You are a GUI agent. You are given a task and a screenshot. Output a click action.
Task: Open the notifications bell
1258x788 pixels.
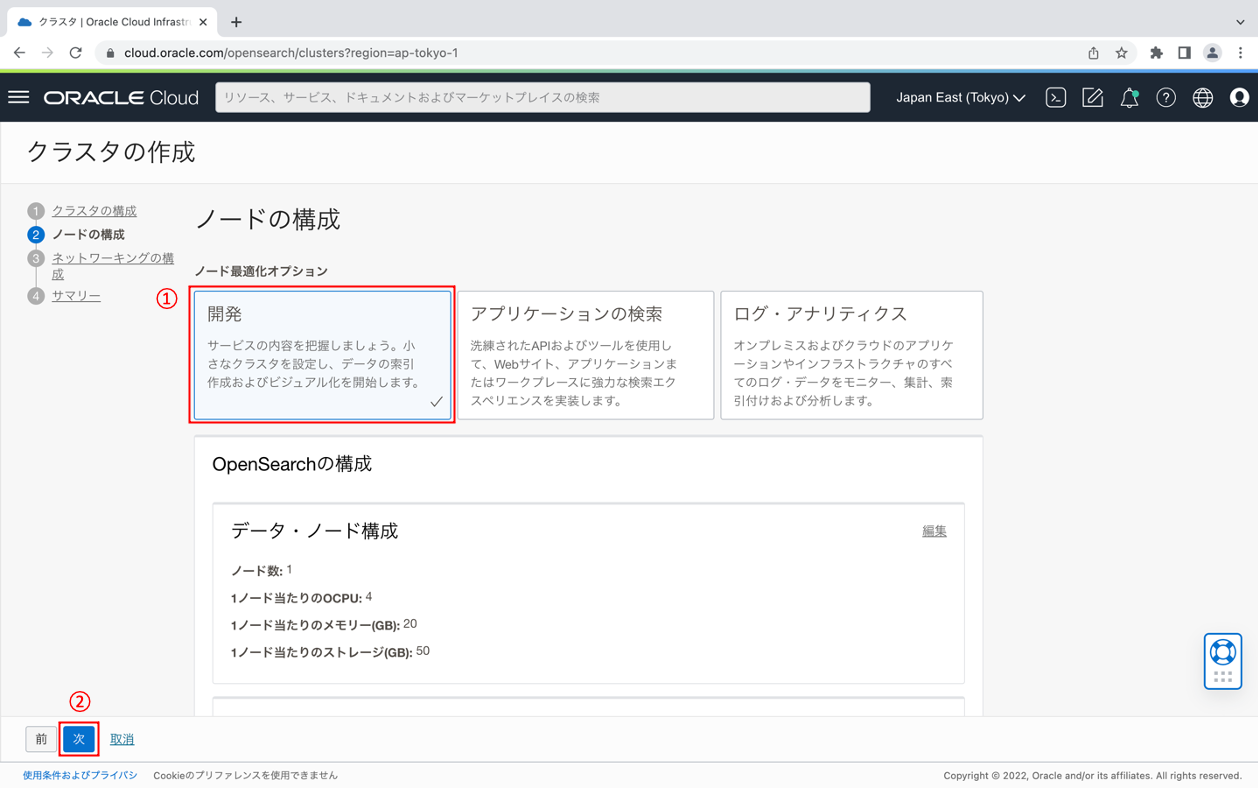pyautogui.click(x=1129, y=97)
